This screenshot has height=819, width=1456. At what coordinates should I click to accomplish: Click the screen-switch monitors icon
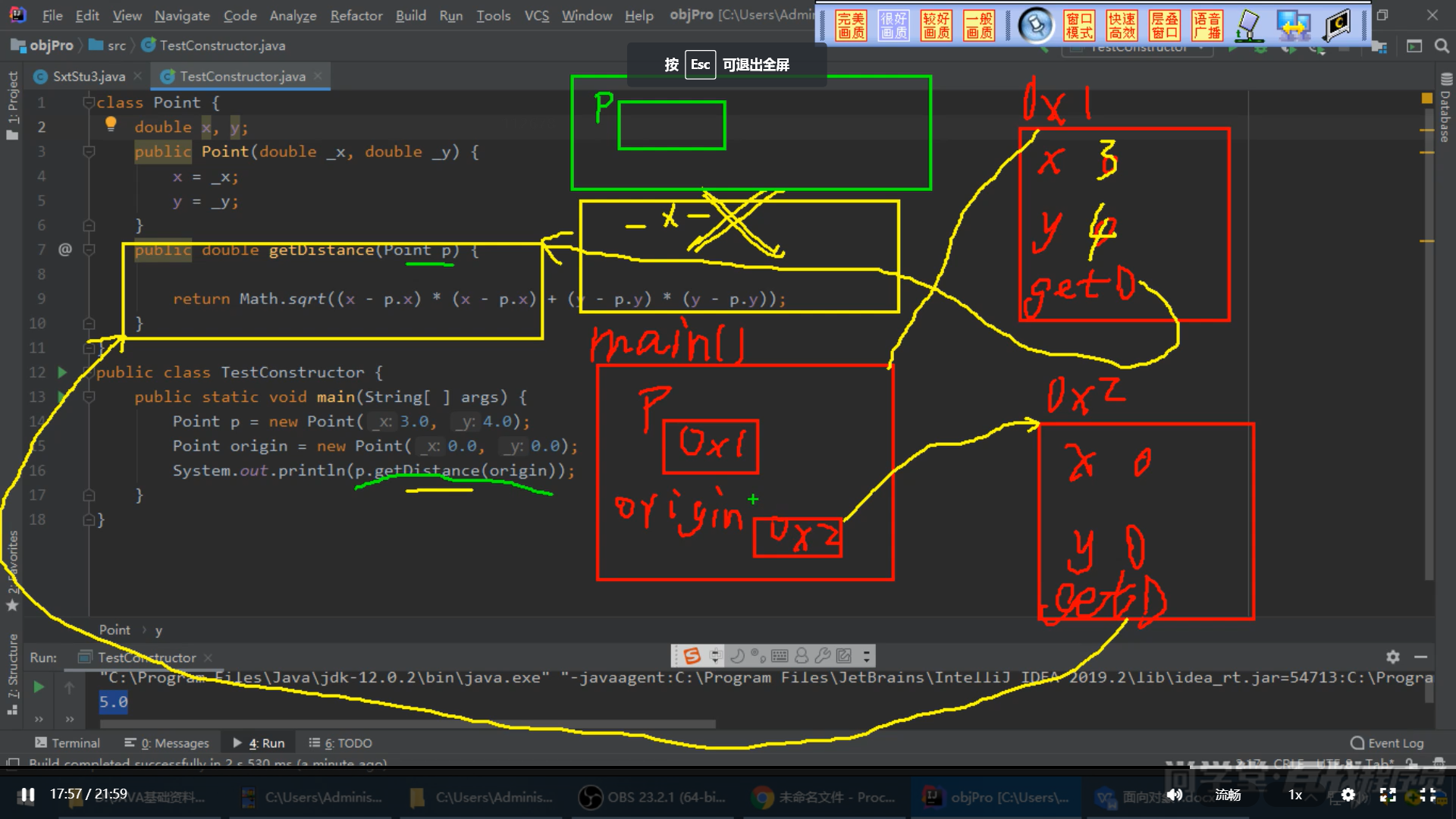pyautogui.click(x=1293, y=25)
